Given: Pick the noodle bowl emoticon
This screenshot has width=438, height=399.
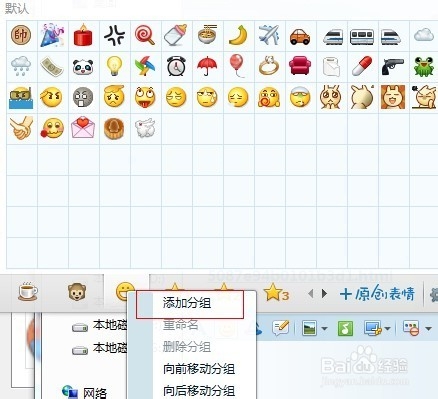Looking at the screenshot, I should pos(207,35).
